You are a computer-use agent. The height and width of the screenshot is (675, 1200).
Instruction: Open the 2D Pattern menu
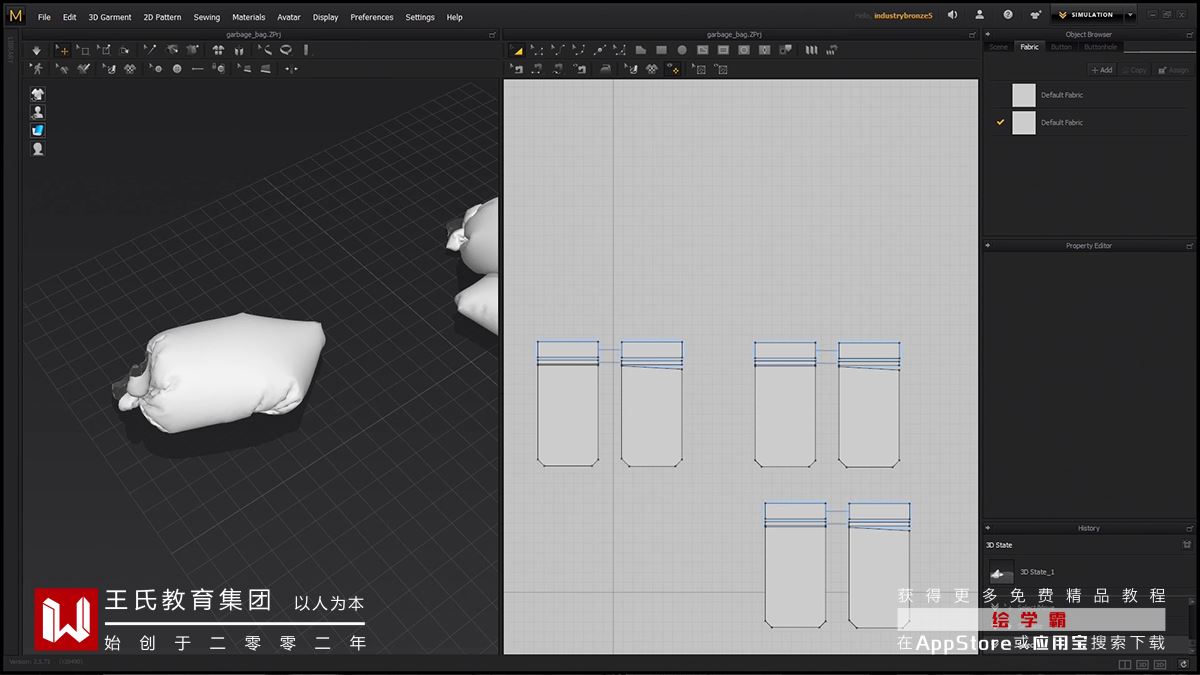162,17
